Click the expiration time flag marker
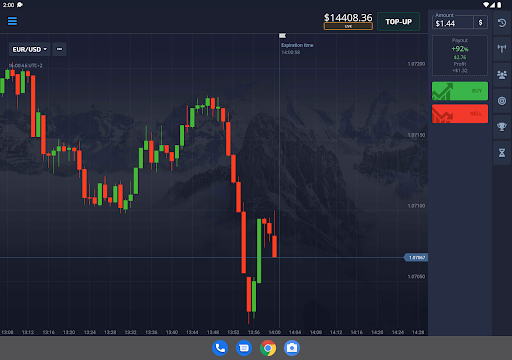 (282, 36)
